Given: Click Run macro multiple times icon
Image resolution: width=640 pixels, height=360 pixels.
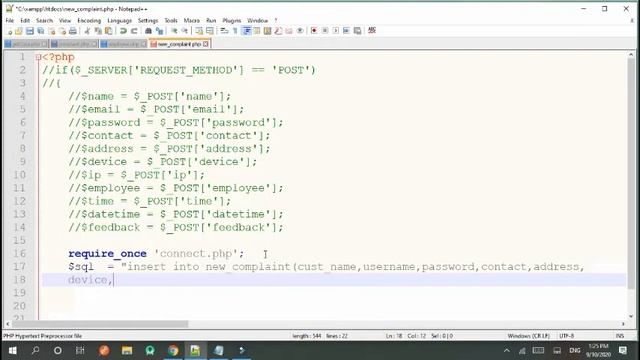Looking at the screenshot, I should [346, 31].
